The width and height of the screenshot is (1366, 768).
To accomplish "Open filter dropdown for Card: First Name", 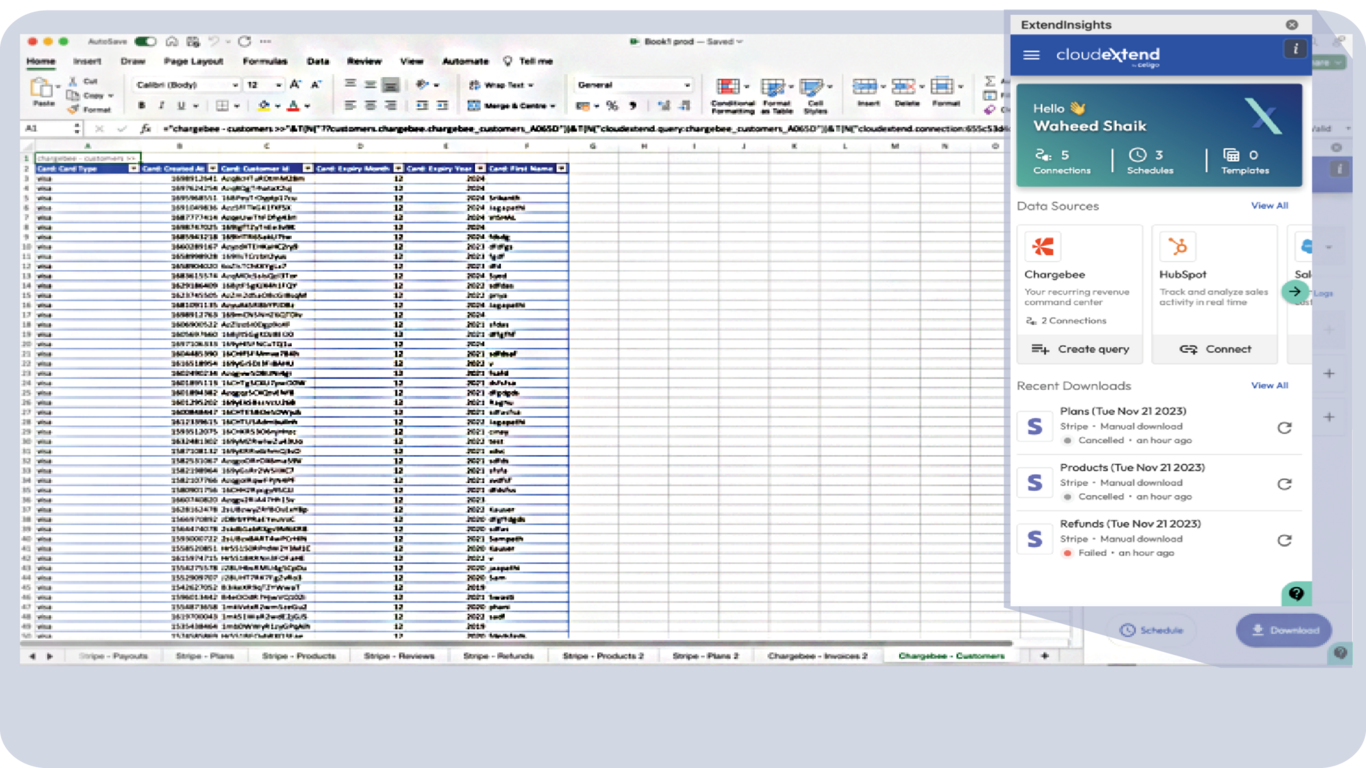I will (562, 168).
